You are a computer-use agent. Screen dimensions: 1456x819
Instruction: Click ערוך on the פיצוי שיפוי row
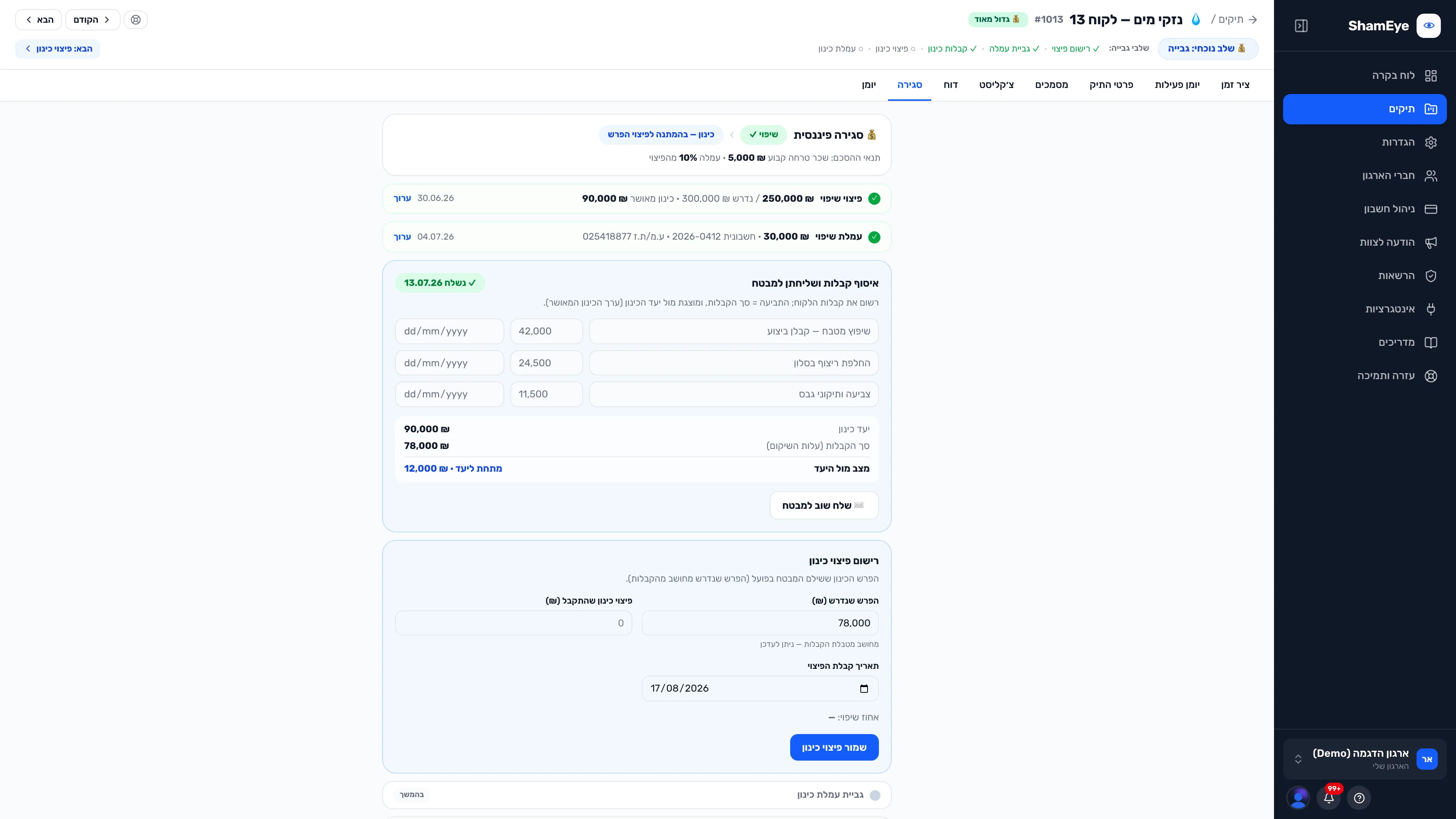tap(402, 198)
